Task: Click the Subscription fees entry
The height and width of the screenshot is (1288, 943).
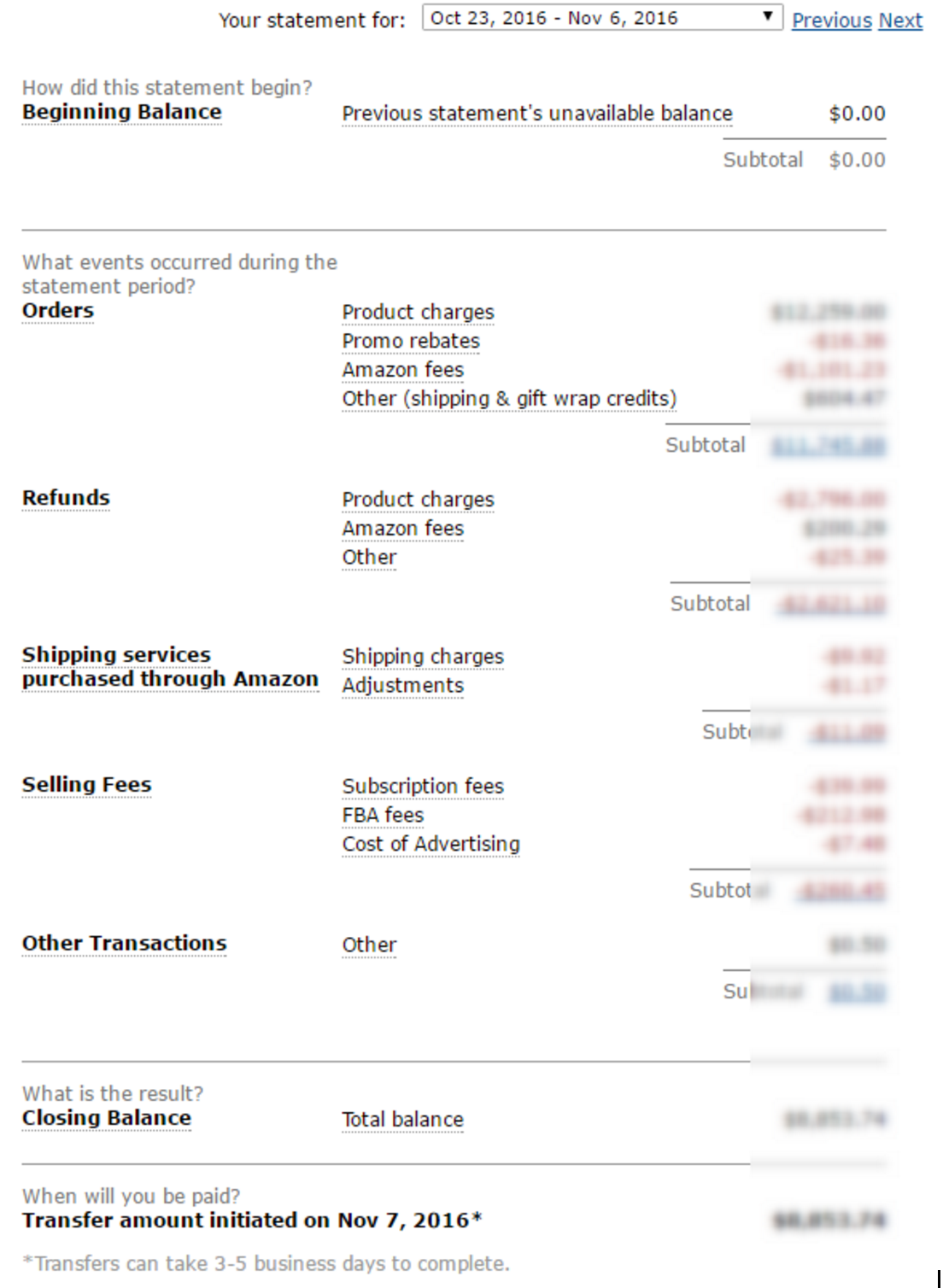Action: pyautogui.click(x=423, y=787)
